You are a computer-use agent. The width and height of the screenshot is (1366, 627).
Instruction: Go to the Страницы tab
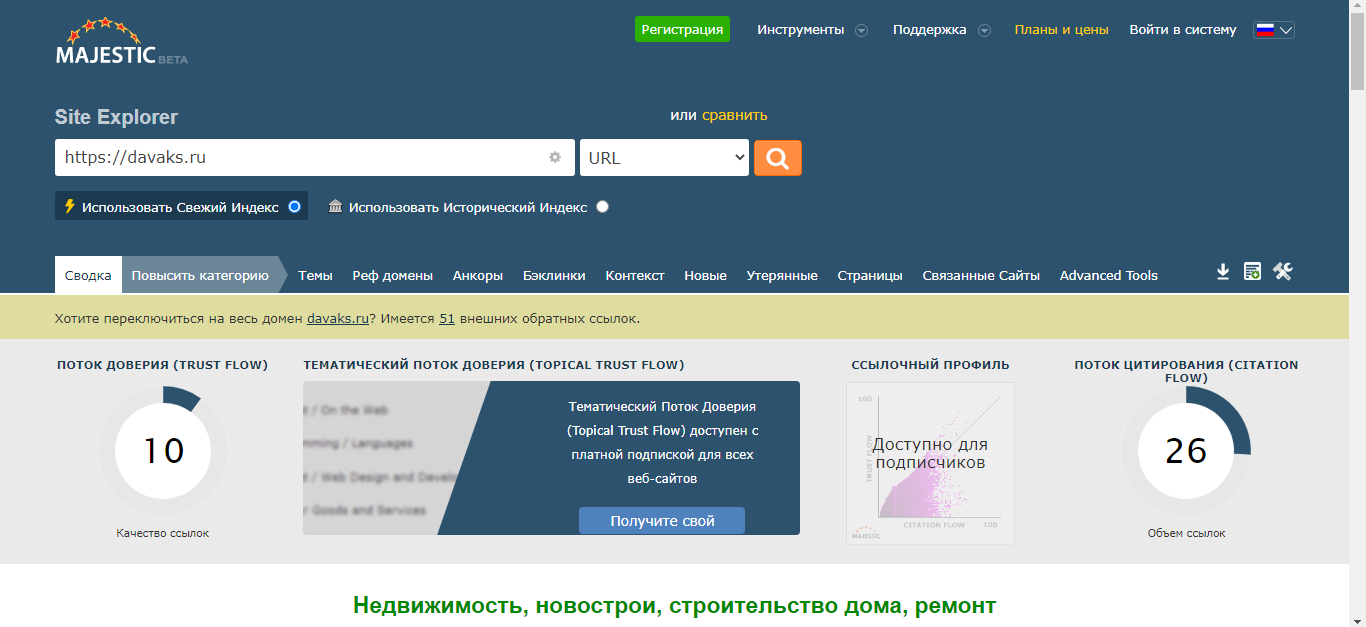tap(870, 275)
